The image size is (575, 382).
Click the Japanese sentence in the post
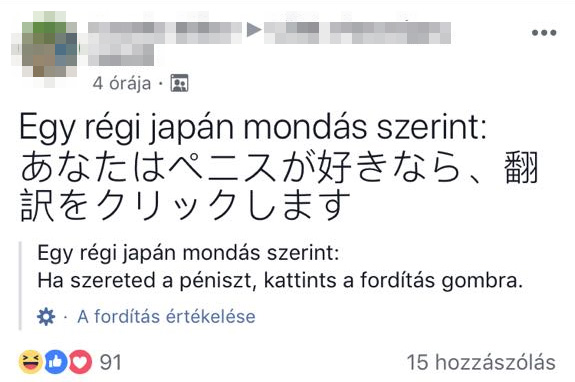click(280, 186)
